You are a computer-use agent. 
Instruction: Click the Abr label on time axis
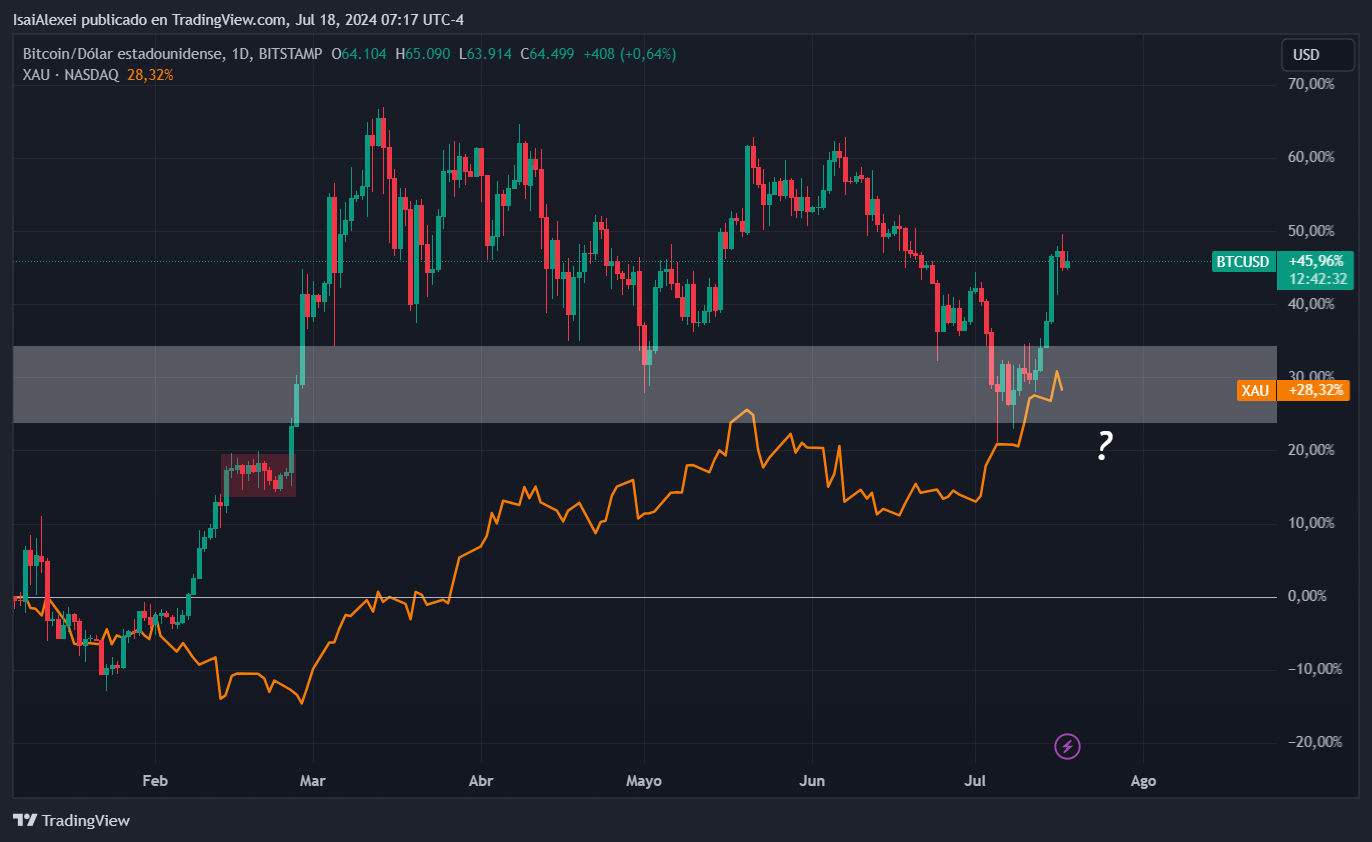click(482, 781)
